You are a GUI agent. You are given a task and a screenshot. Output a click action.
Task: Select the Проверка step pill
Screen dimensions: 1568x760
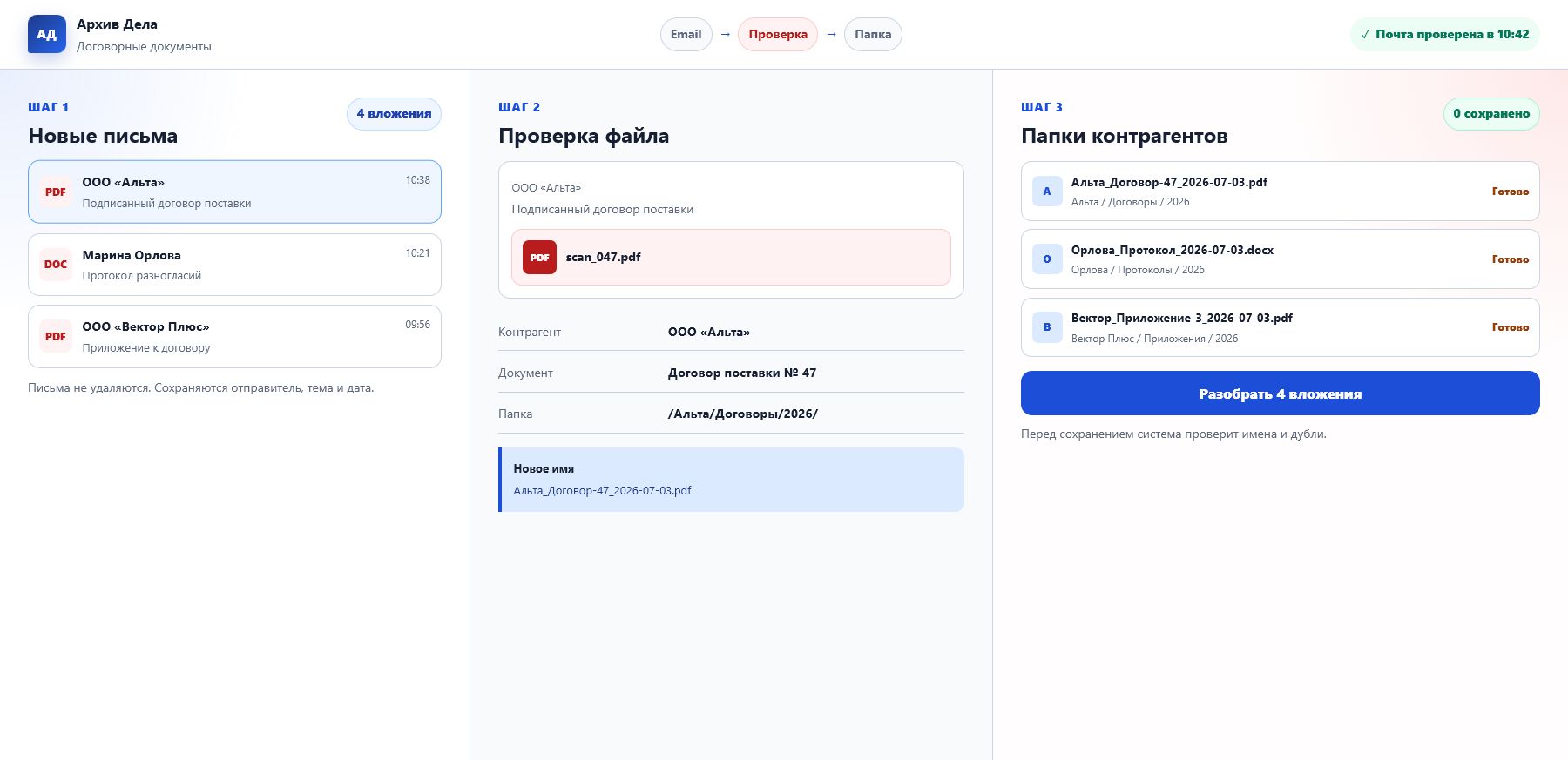(778, 35)
